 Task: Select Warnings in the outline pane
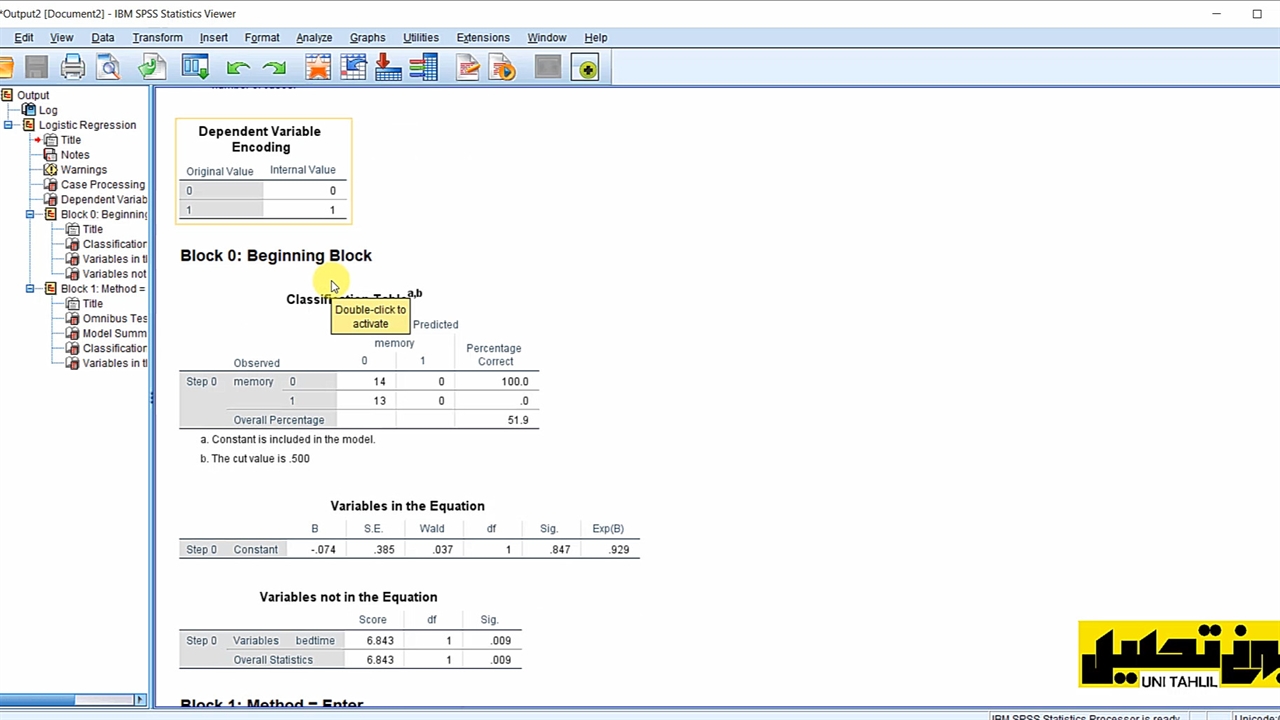pyautogui.click(x=83, y=170)
